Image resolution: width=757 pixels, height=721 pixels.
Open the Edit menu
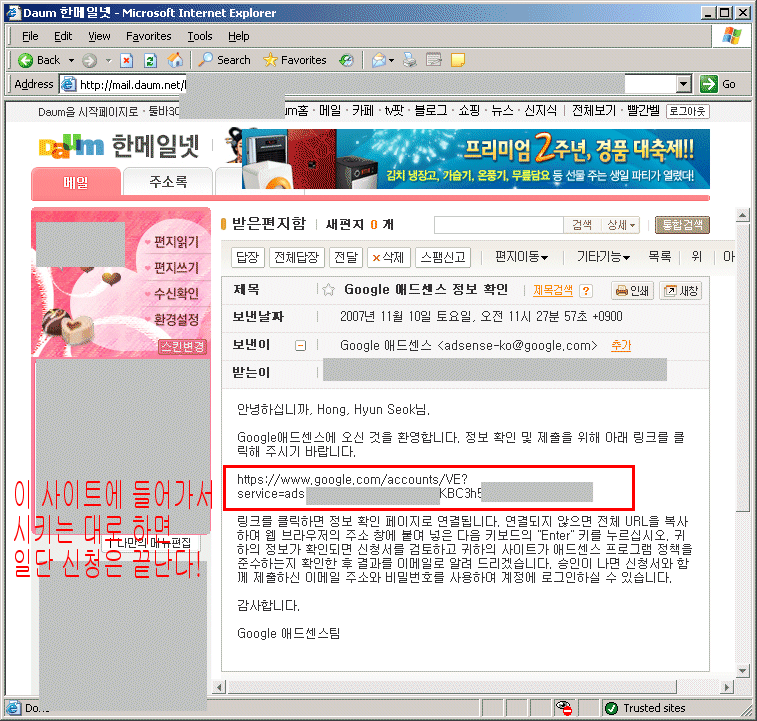coord(63,36)
